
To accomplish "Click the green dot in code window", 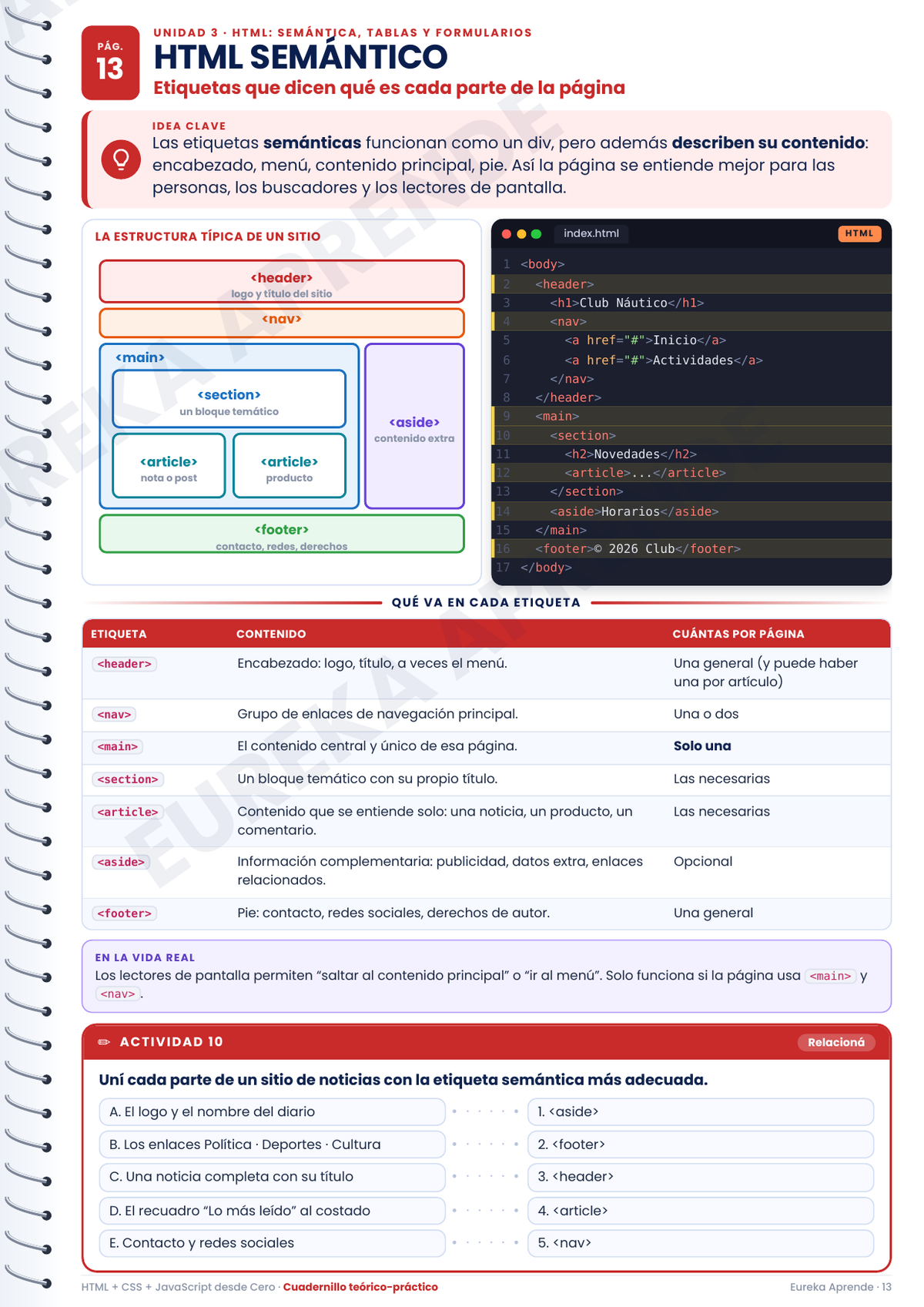I will coord(537,234).
